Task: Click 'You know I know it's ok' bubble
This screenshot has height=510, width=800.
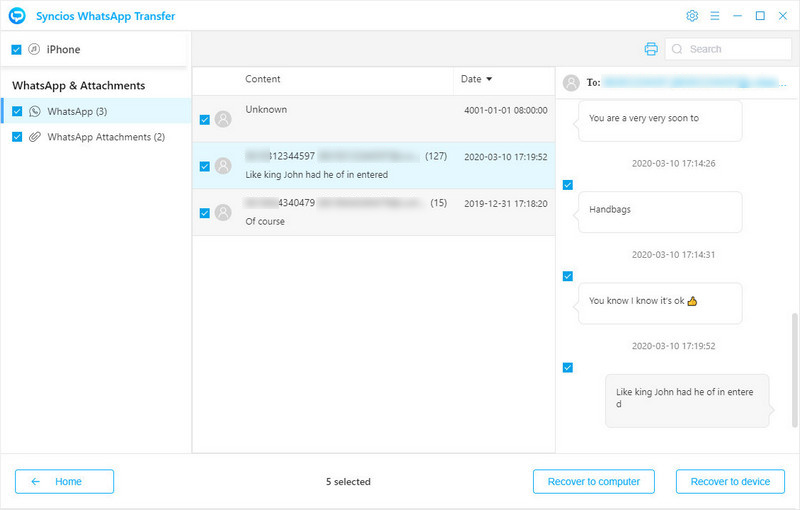Action: coord(660,303)
